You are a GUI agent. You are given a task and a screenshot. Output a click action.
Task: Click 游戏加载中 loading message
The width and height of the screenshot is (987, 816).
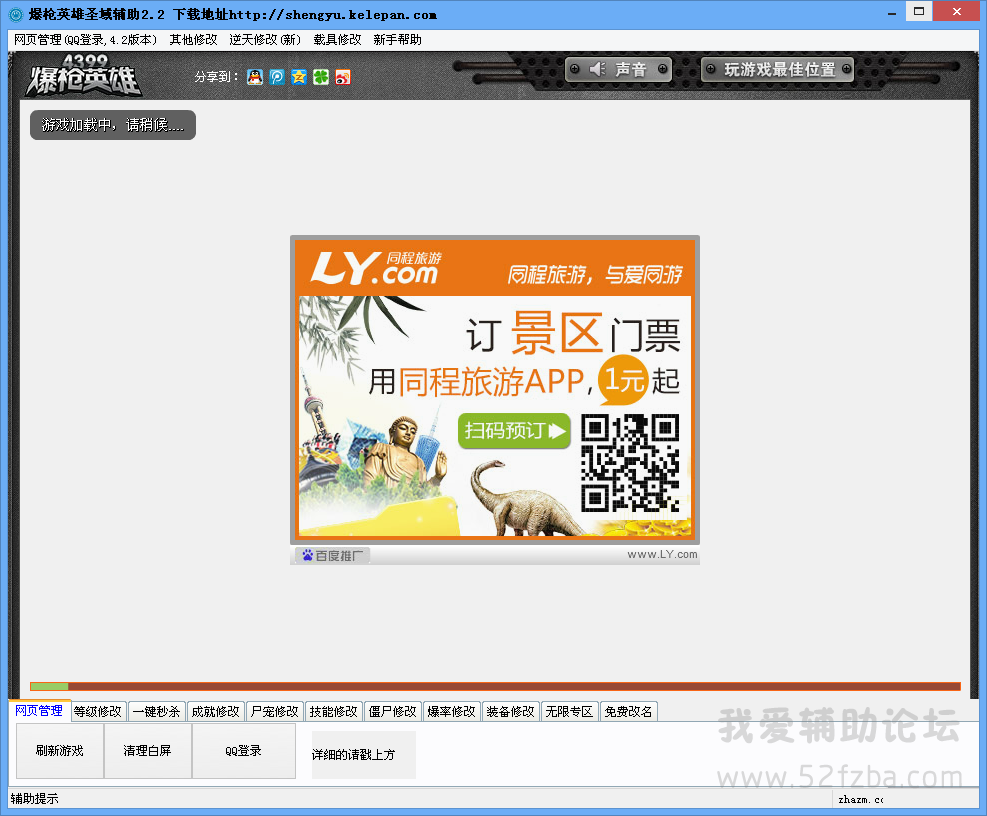click(113, 125)
